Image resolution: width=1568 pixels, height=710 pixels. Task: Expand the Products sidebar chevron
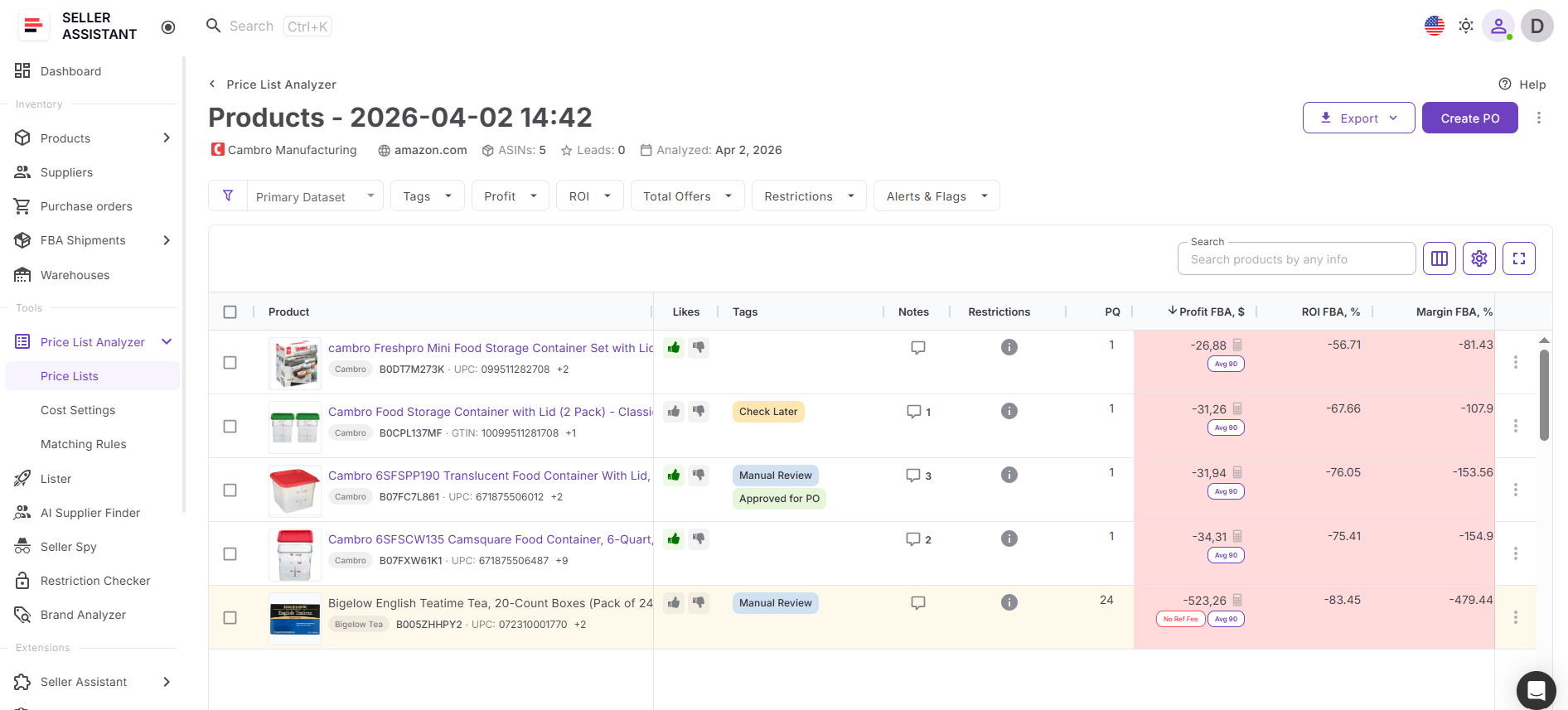click(x=167, y=138)
